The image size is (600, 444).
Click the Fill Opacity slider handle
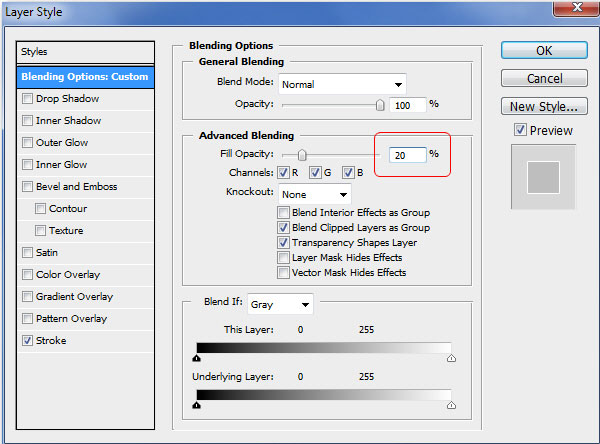[302, 155]
